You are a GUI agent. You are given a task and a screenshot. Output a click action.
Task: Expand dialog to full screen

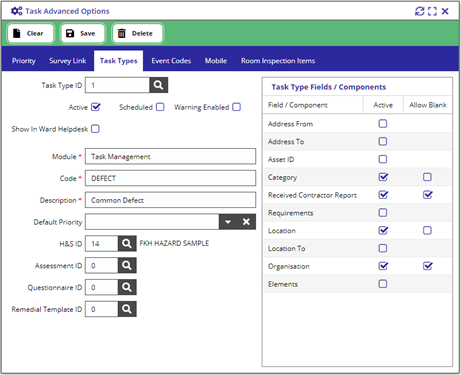432,11
